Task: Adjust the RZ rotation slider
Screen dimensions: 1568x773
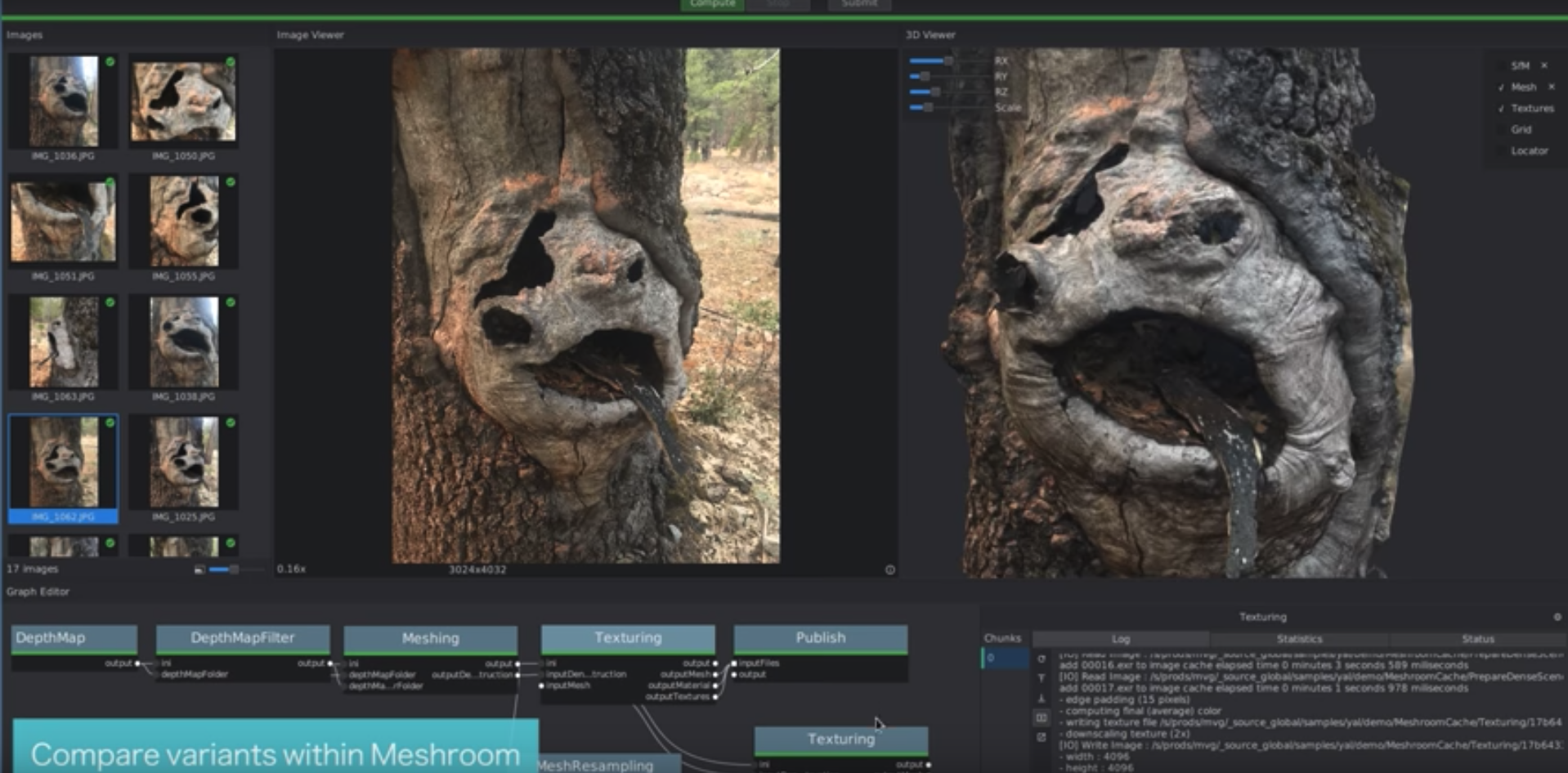Action: (949, 92)
